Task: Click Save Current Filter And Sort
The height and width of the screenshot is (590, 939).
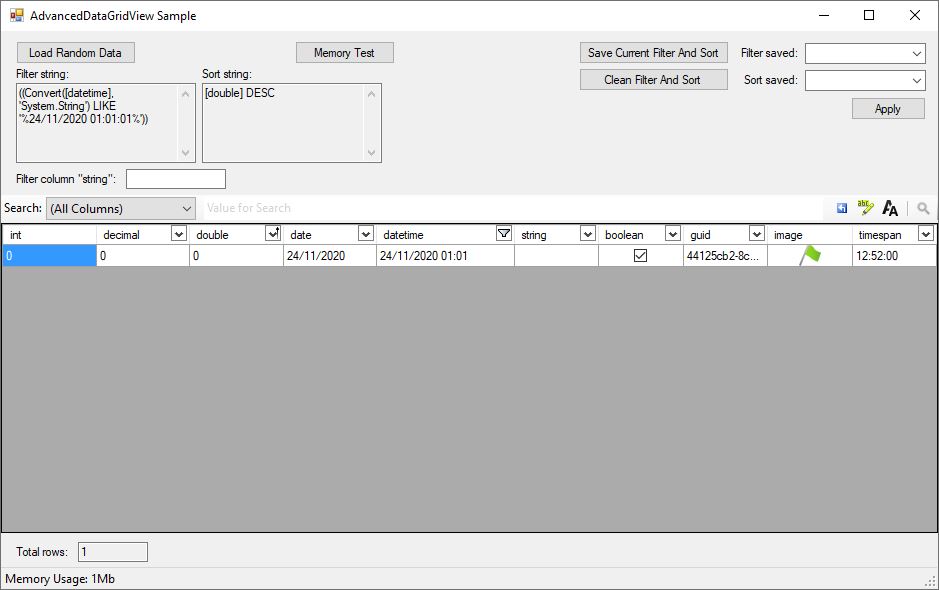Action: coord(653,52)
